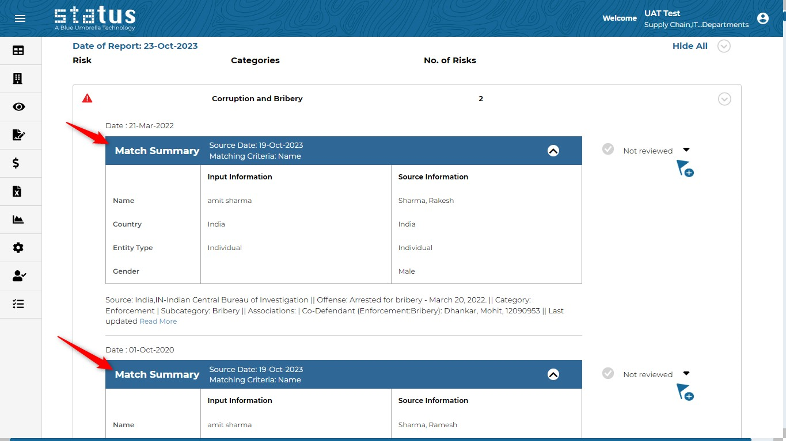Viewport: 786px width, 442px height.
Task: Click the user account avatar icon
Action: (x=763, y=18)
